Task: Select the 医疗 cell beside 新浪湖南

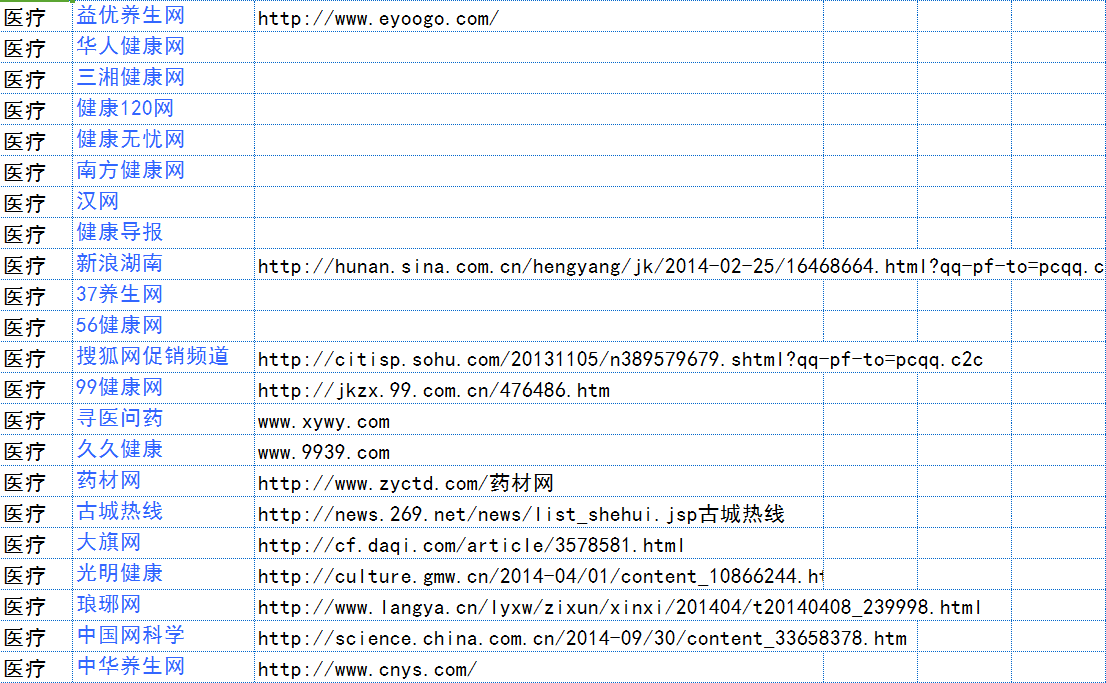Action: pos(36,264)
